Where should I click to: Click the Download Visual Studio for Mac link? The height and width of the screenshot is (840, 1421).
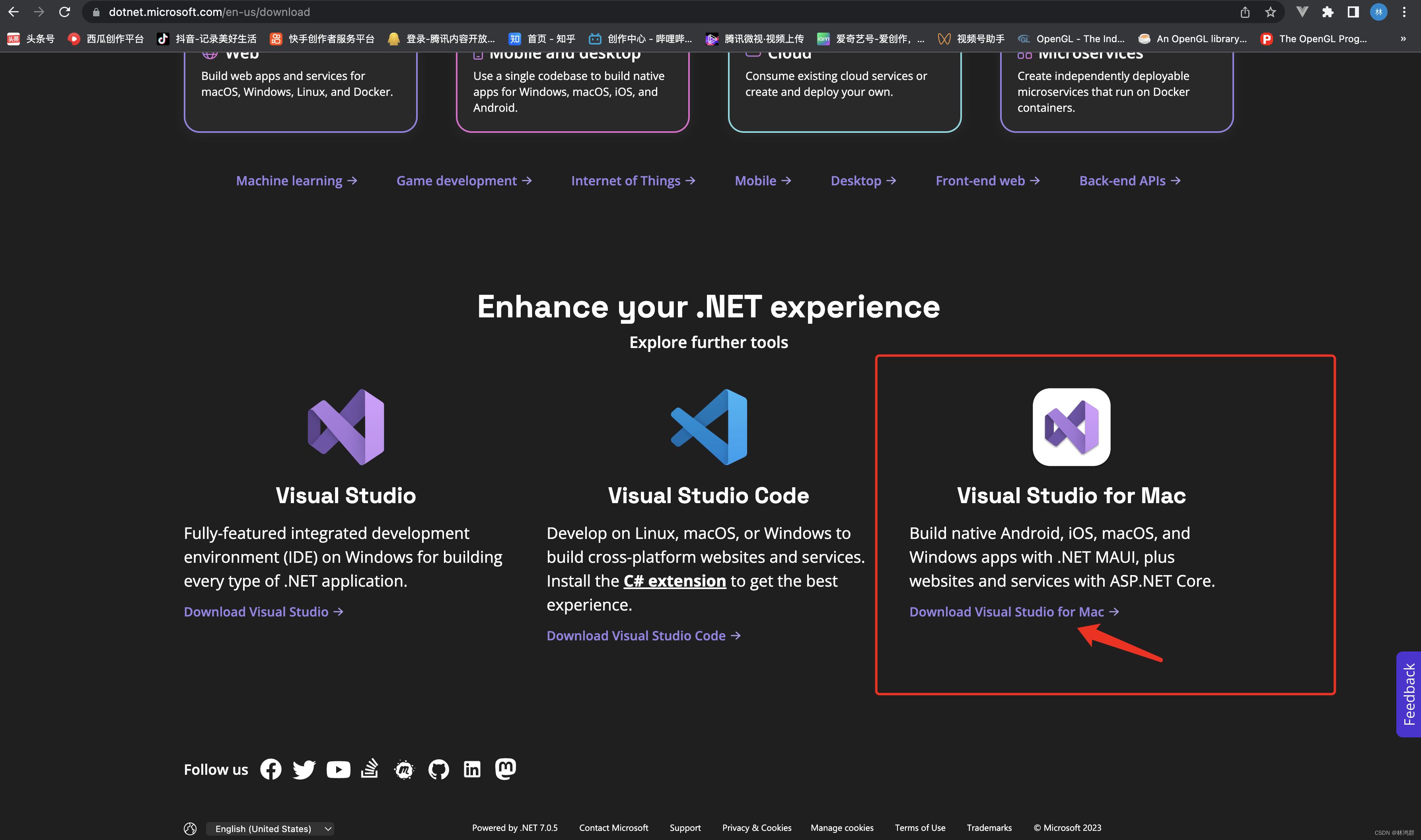point(1006,611)
